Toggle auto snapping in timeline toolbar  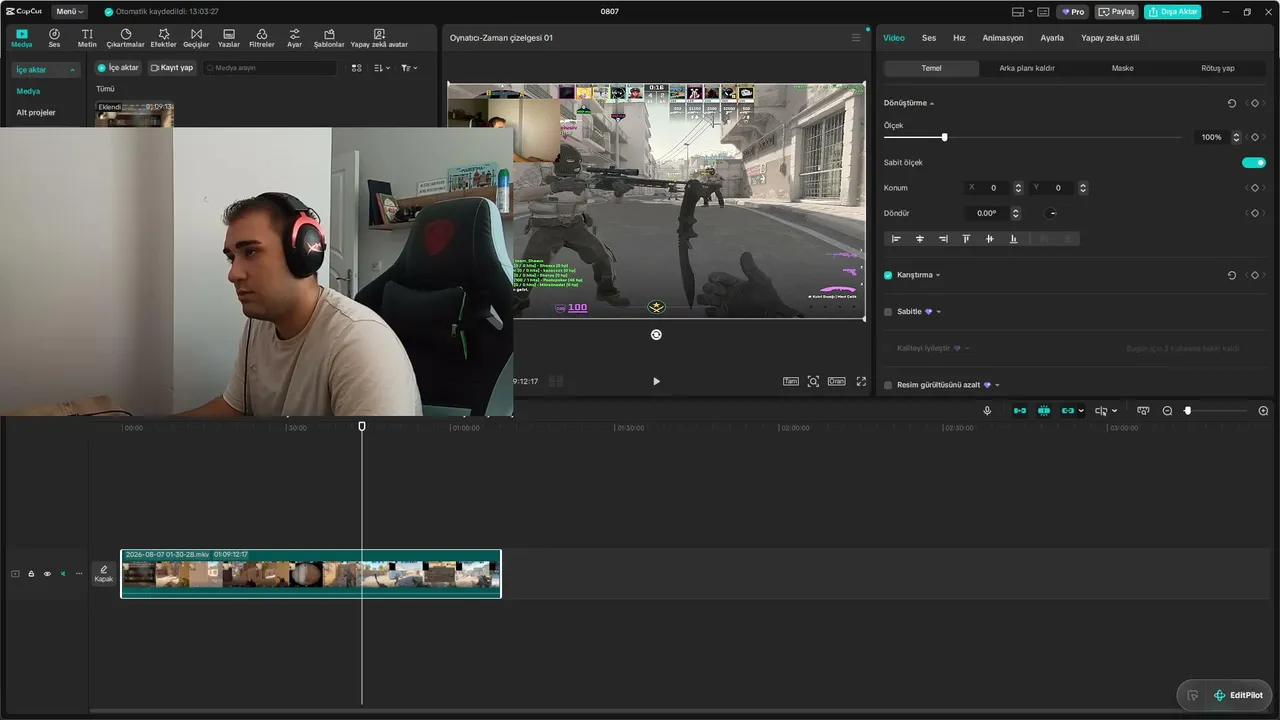pos(1044,411)
